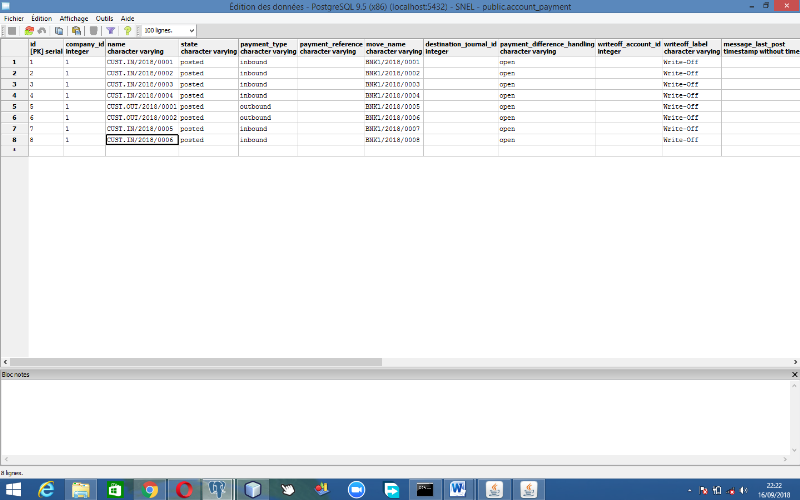Switch to Opera browser in taskbar

pyautogui.click(x=184, y=490)
